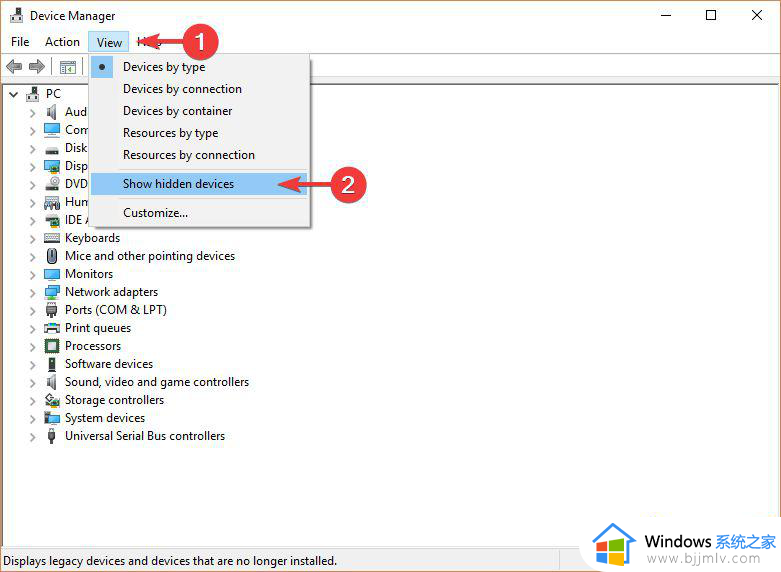This screenshot has height=572, width=781.
Task: Expand the Software devices category
Action: tap(32, 365)
